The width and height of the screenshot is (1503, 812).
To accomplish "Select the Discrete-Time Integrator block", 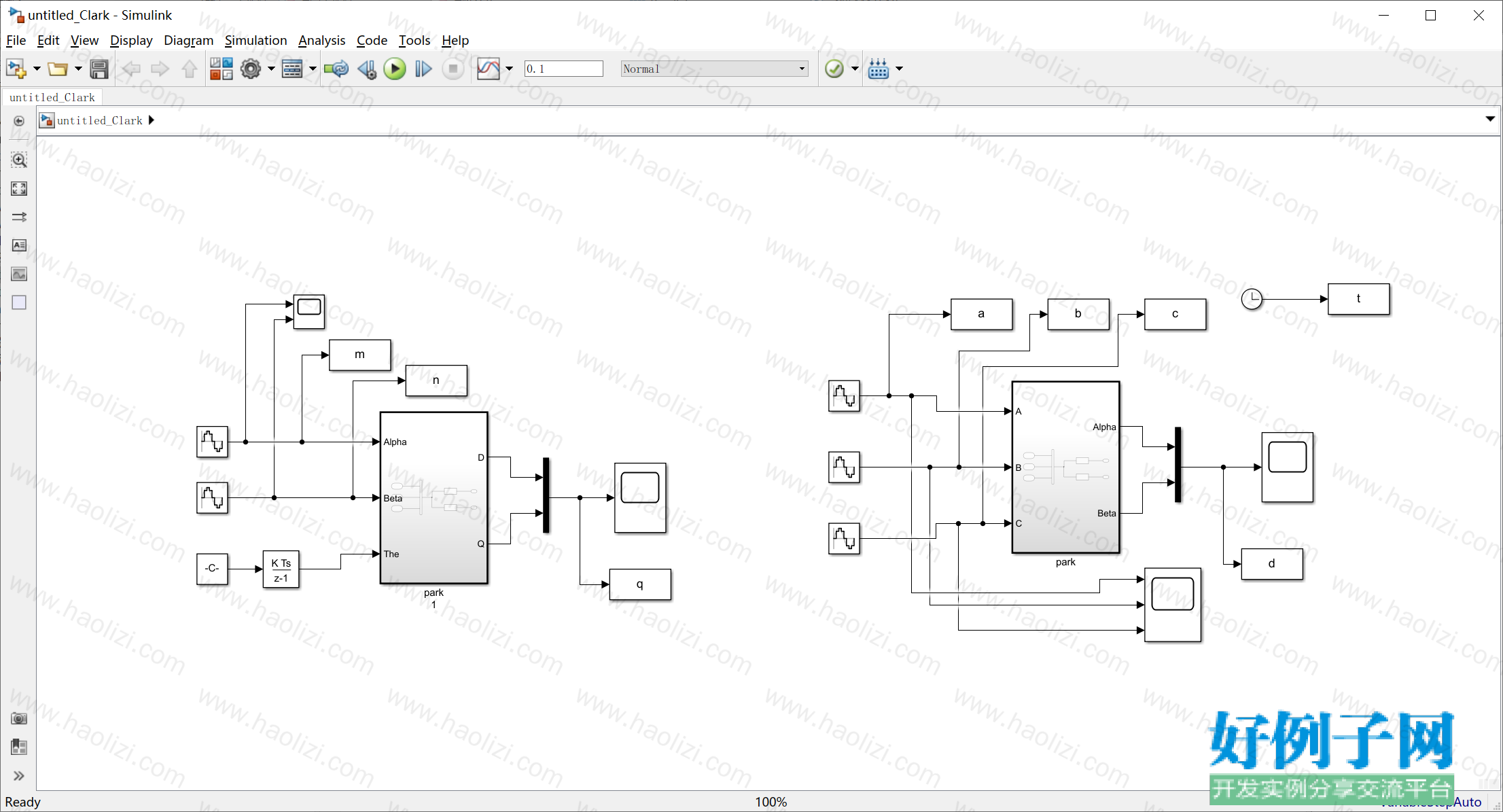I will [x=281, y=569].
